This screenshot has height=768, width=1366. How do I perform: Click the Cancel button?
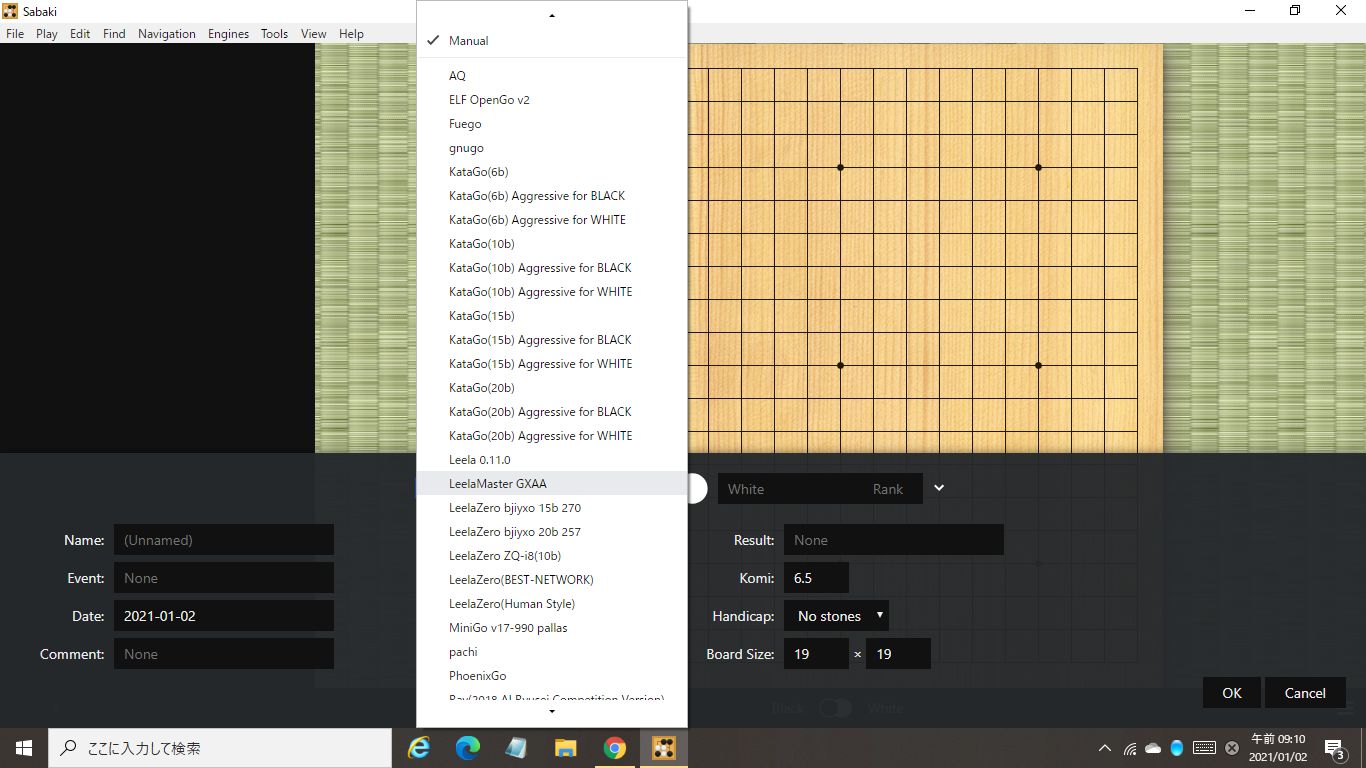pyautogui.click(x=1305, y=693)
